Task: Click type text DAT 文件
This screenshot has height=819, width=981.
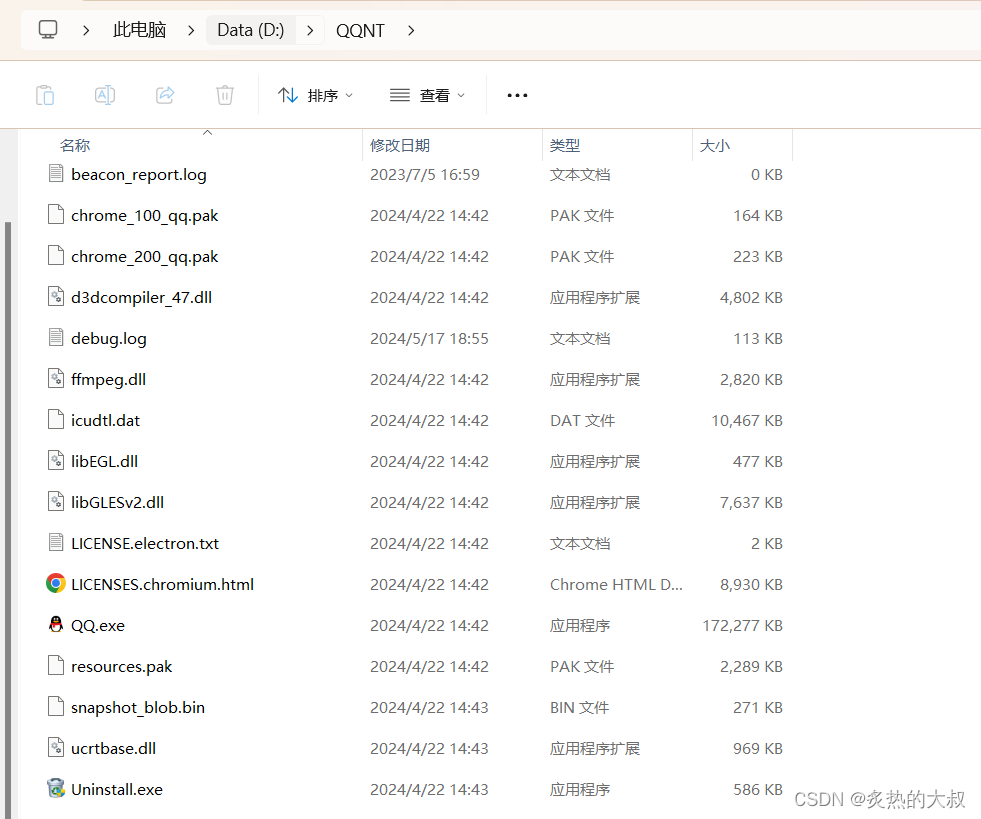Action: coord(582,420)
